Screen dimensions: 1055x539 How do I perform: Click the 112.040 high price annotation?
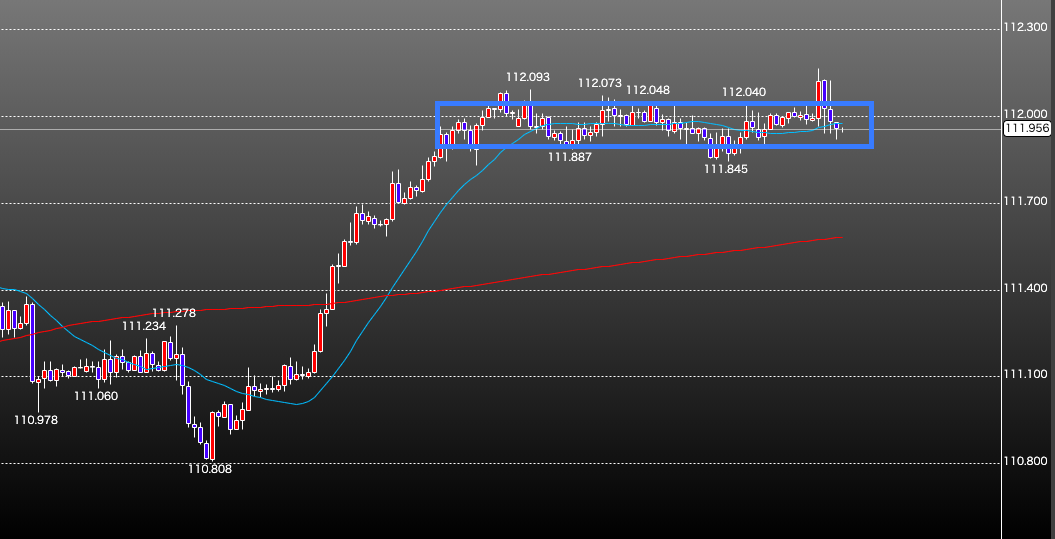(744, 92)
